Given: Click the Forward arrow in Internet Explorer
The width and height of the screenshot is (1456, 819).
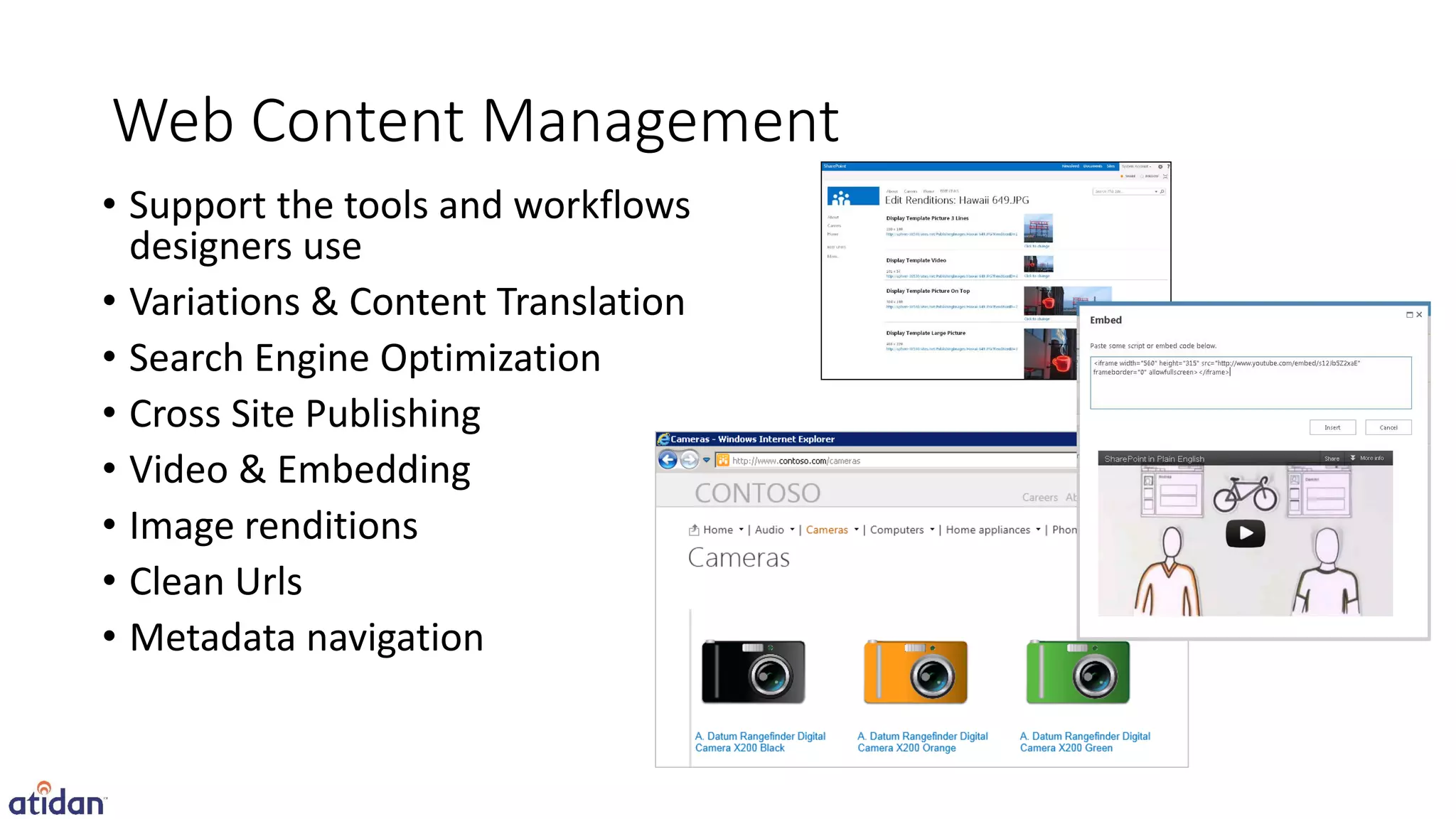Looking at the screenshot, I should click(x=689, y=460).
